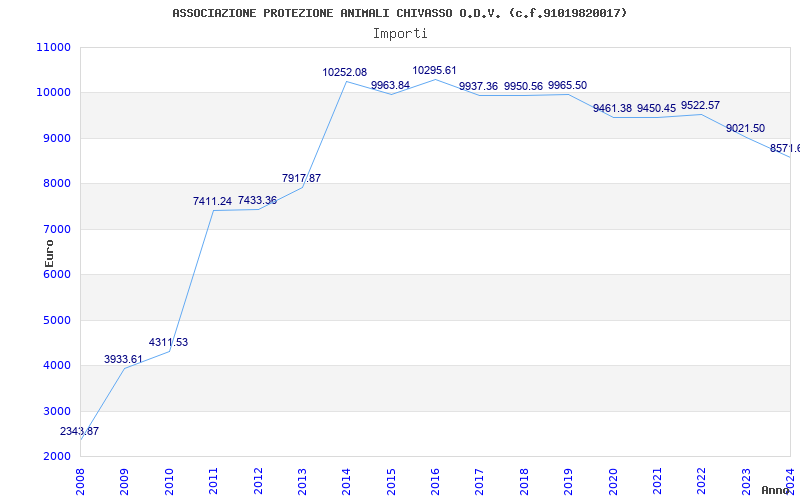Click the 3000 y-axis tick label
Viewport: 800px width, 500px height.
[x=56, y=411]
